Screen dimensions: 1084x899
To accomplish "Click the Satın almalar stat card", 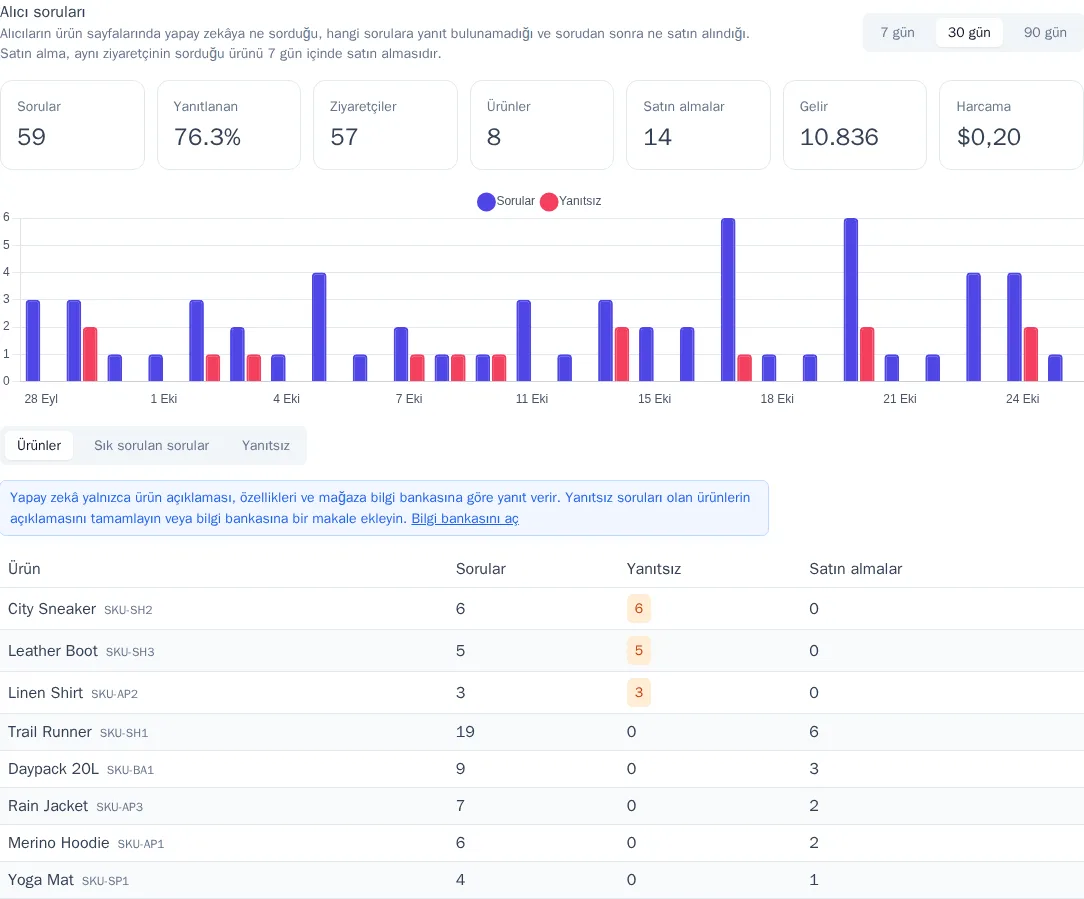I will coord(698,125).
